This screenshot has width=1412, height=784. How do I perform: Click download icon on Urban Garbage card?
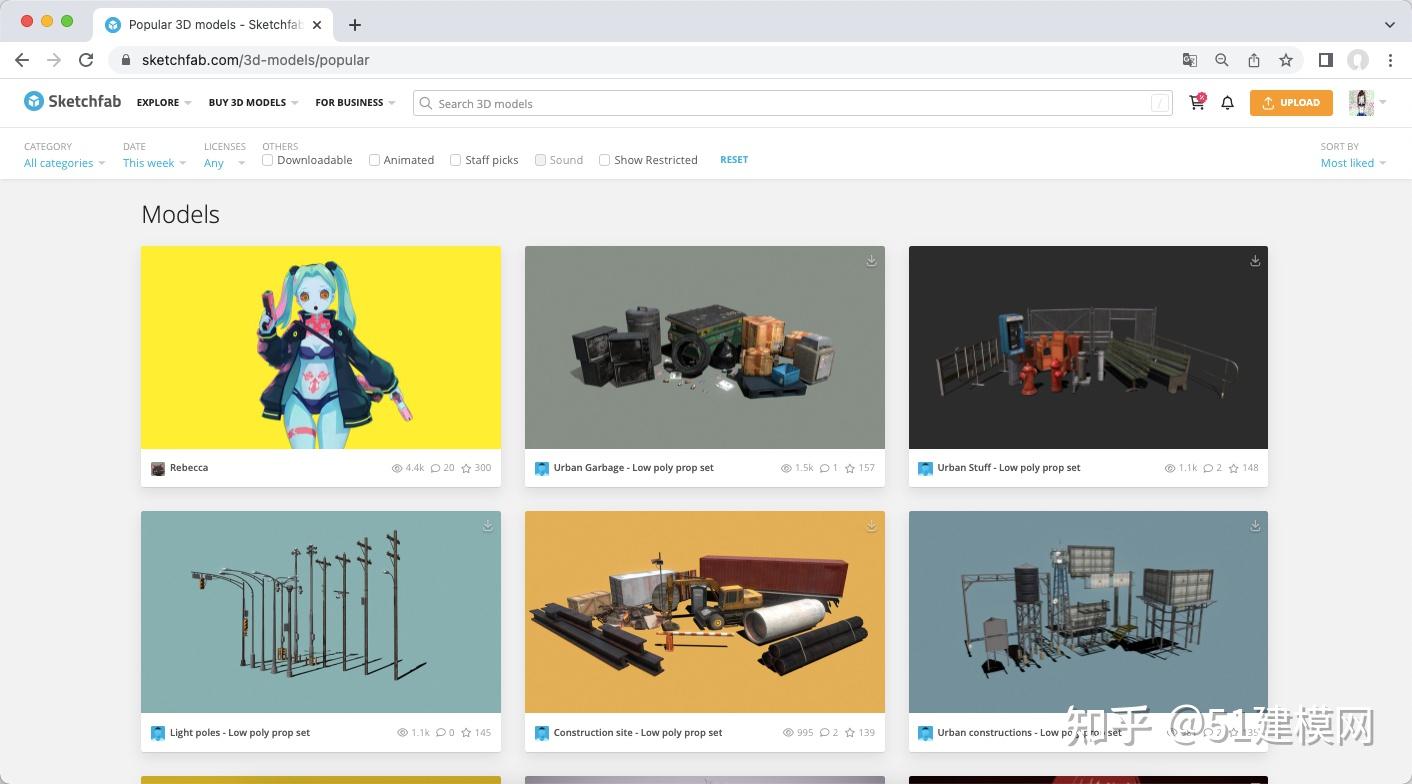click(x=871, y=260)
